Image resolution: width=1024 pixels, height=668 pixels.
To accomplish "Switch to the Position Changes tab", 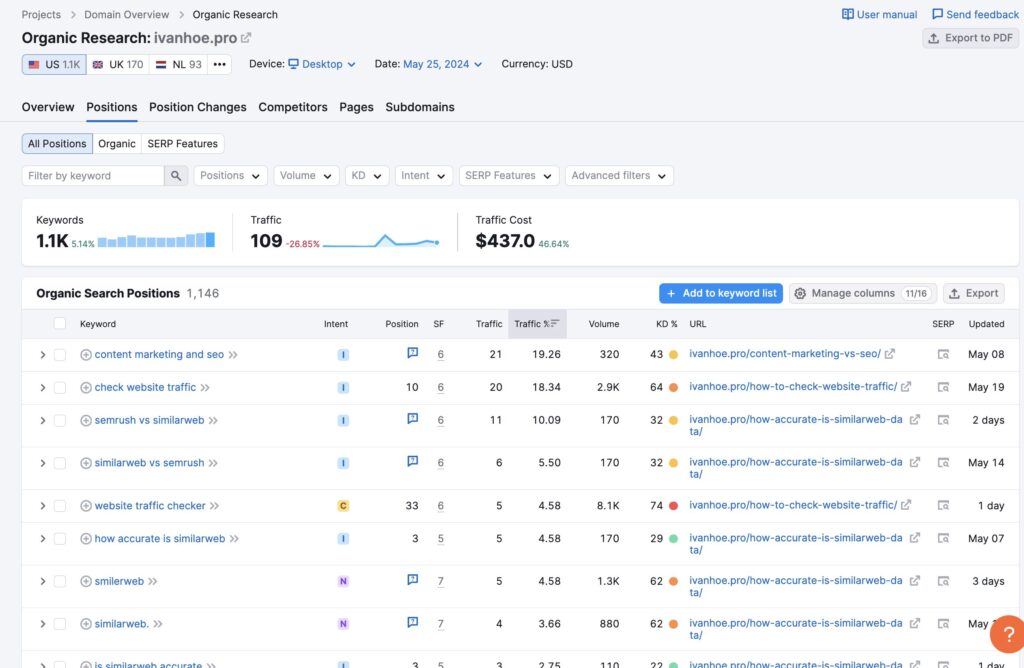I will click(x=197, y=107).
